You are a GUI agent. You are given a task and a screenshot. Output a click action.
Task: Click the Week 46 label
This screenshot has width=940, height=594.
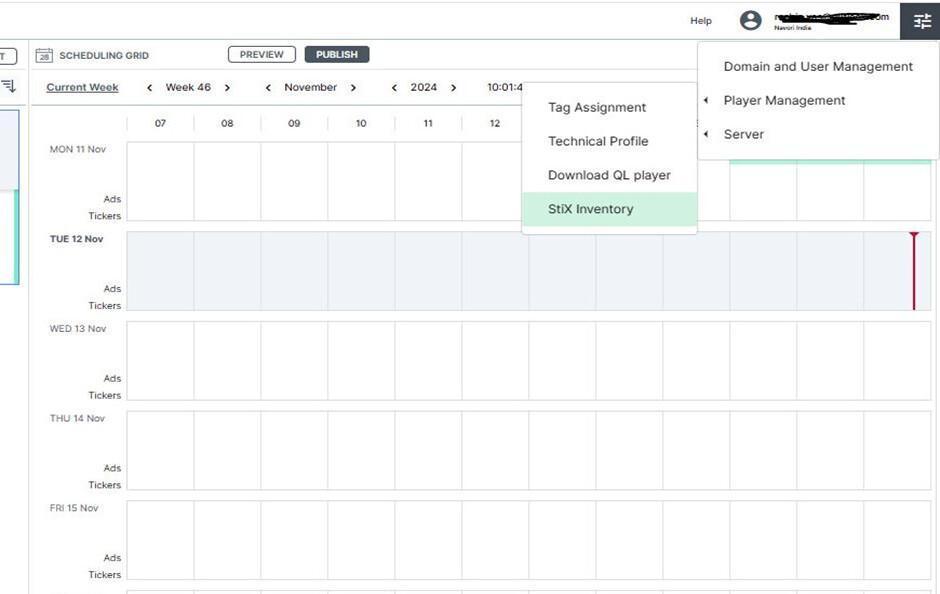pos(188,88)
